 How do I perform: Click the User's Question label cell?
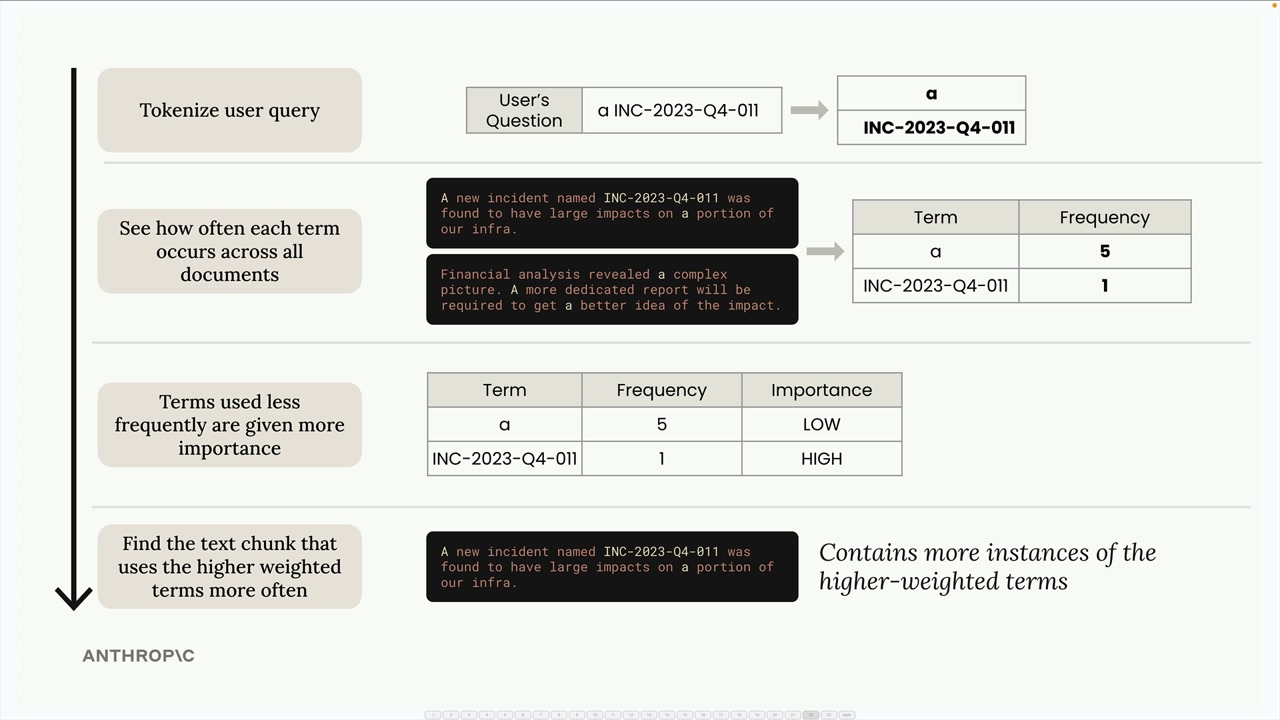[x=524, y=110]
